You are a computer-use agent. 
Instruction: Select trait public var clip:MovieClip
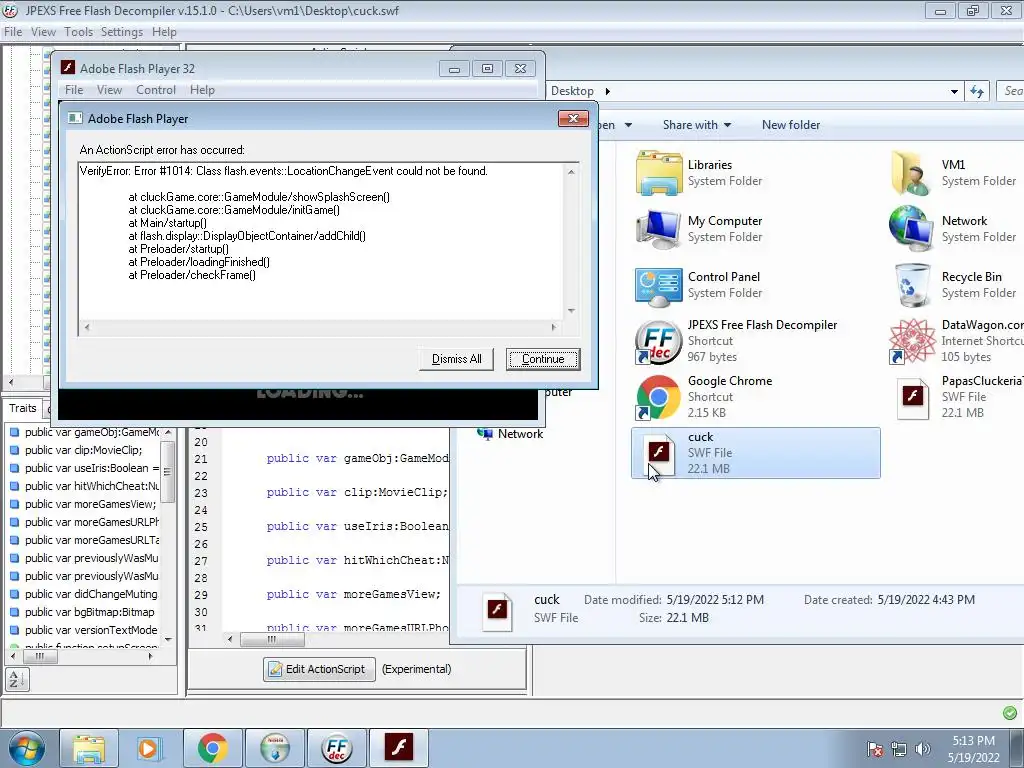(x=83, y=450)
